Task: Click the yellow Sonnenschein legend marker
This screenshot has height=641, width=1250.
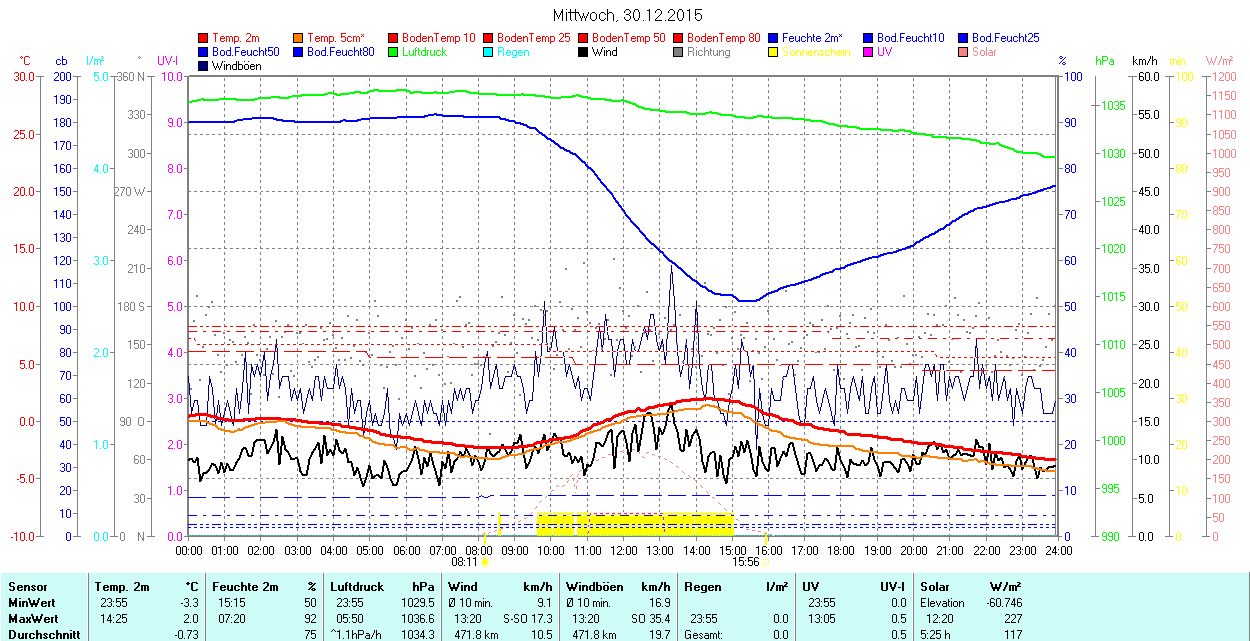Action: click(774, 52)
